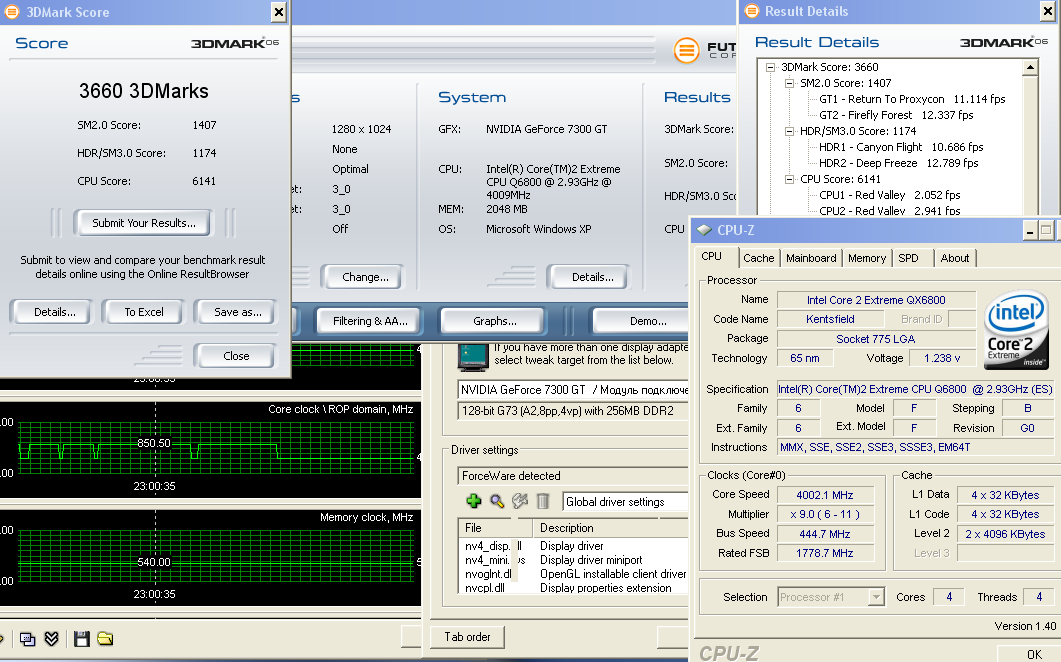The image size is (1061, 662).
Task: Click the Submit Your Results button
Action: point(143,223)
